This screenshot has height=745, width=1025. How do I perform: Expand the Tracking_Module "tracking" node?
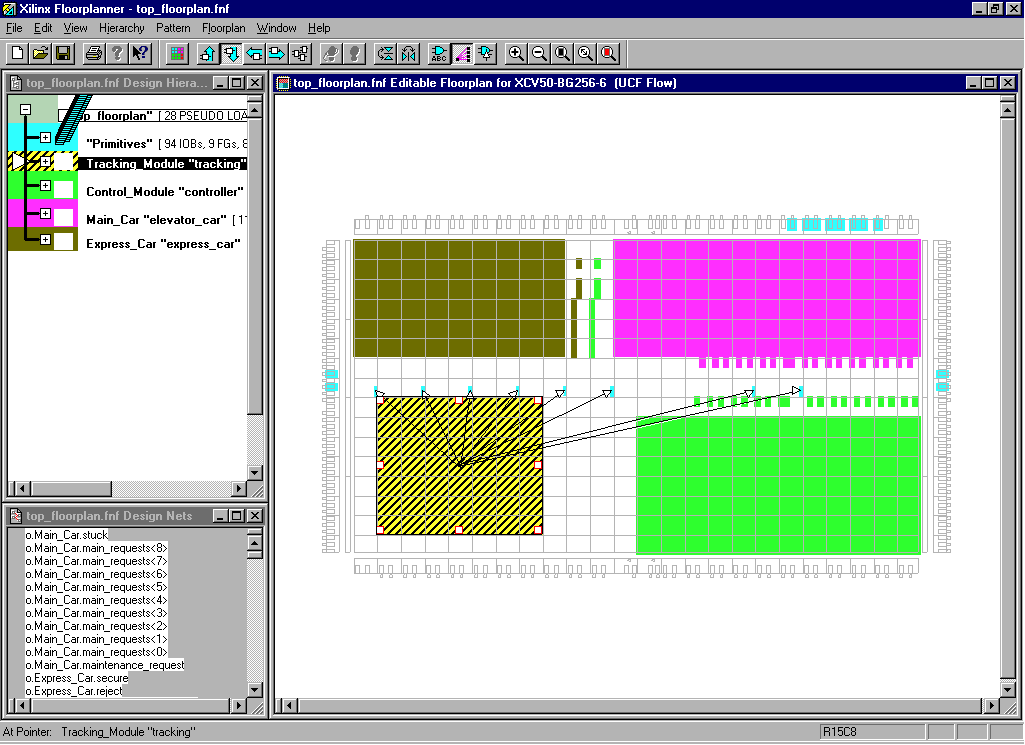pos(45,162)
